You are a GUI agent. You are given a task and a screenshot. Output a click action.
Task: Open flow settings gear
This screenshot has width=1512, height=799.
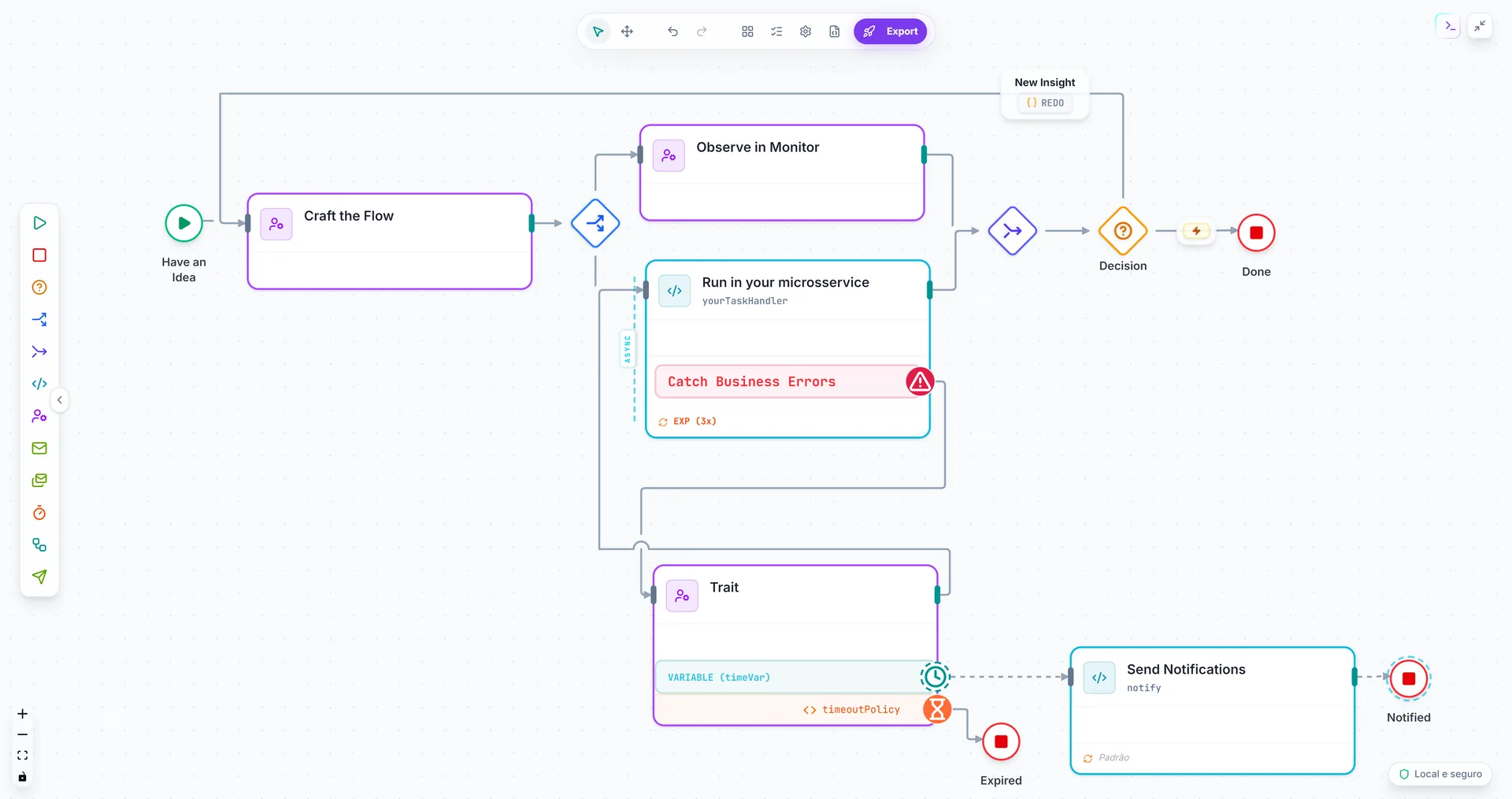click(x=806, y=32)
